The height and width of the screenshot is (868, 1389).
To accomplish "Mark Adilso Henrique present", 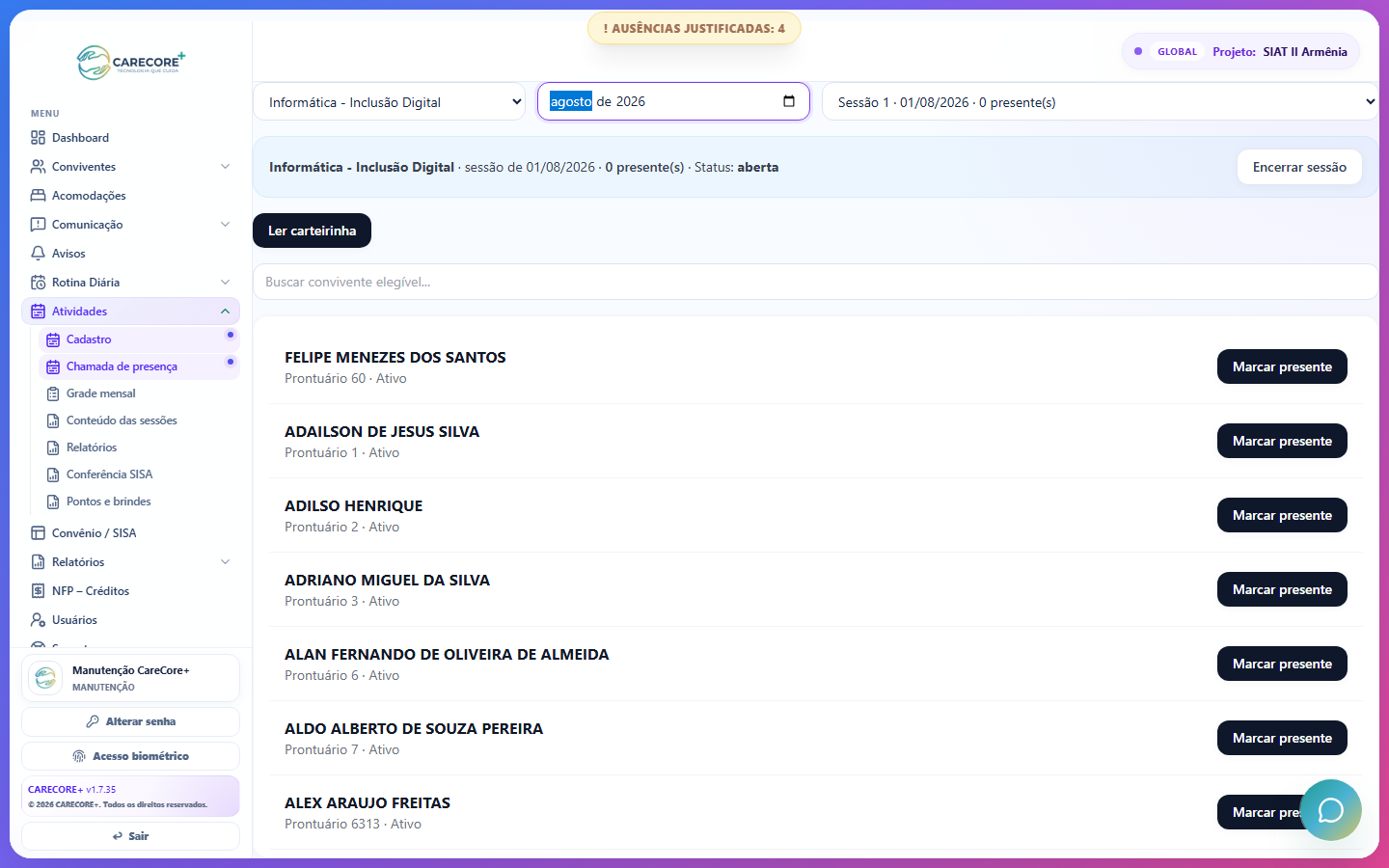I will pos(1282,515).
